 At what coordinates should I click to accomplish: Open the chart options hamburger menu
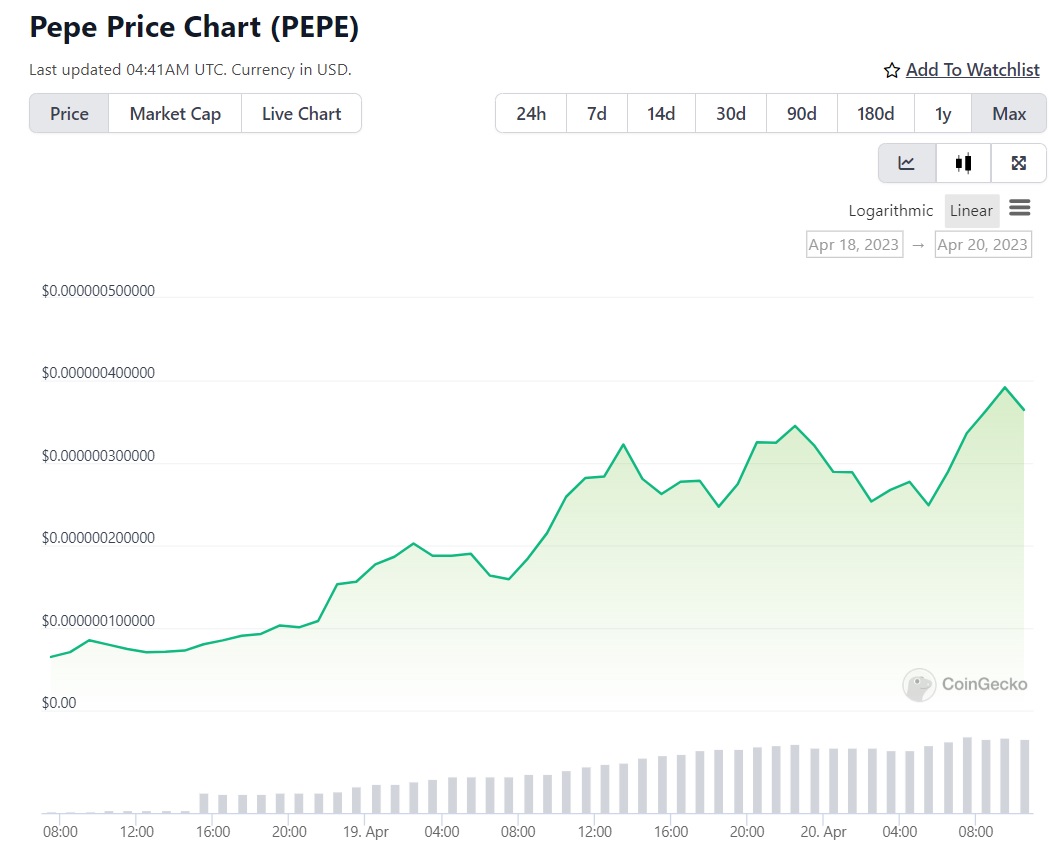(x=1020, y=207)
